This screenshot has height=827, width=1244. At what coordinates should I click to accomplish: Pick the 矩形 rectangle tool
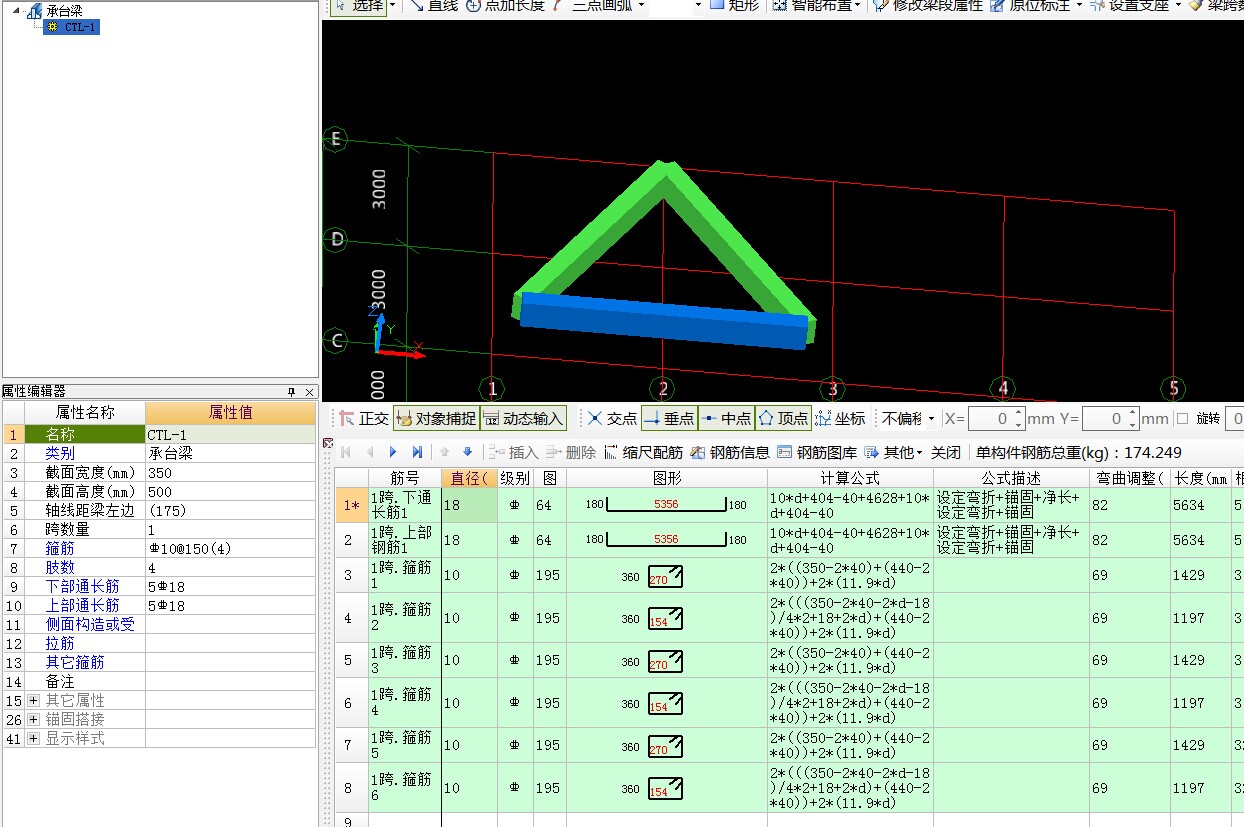pyautogui.click(x=733, y=6)
